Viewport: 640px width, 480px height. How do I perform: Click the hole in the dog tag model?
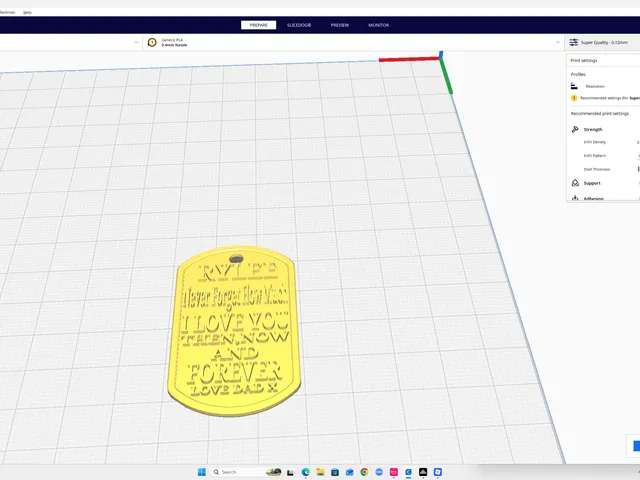coord(236,259)
